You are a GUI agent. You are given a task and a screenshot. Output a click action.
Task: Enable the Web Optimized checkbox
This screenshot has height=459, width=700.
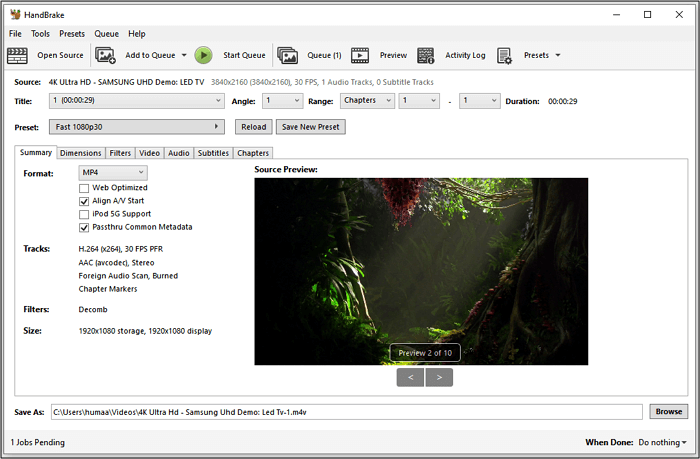84,188
